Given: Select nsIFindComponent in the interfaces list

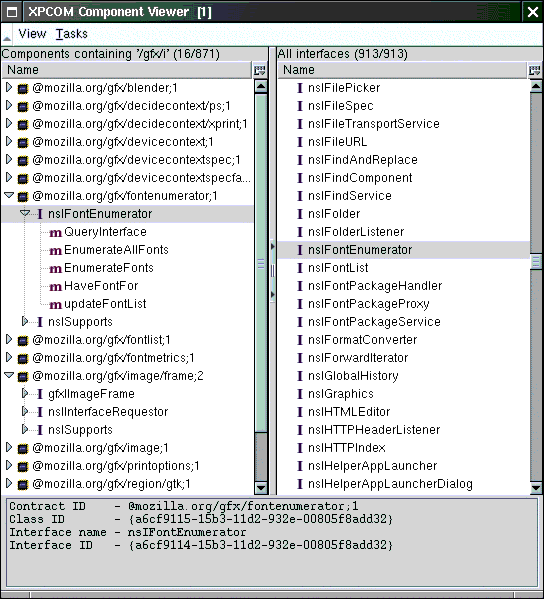Looking at the screenshot, I should (x=403, y=178).
